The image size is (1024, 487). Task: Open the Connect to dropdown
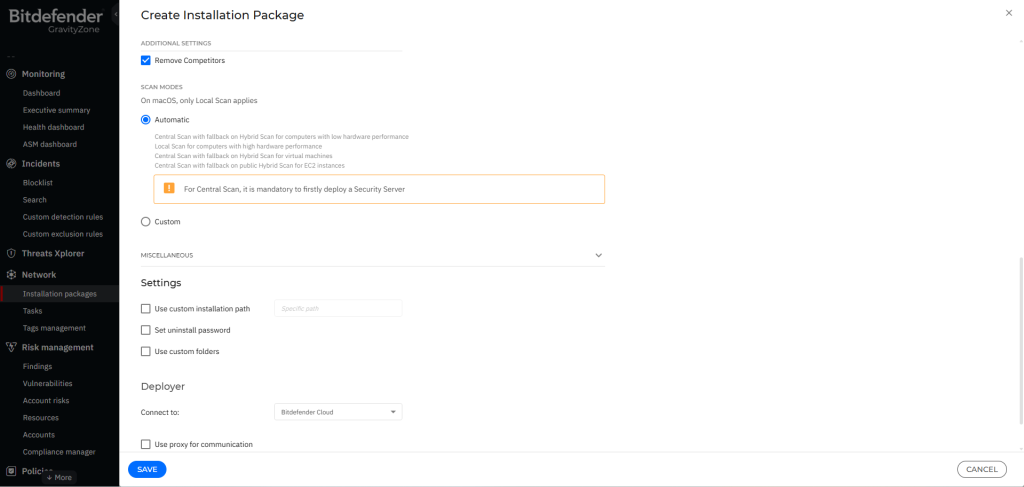click(338, 412)
